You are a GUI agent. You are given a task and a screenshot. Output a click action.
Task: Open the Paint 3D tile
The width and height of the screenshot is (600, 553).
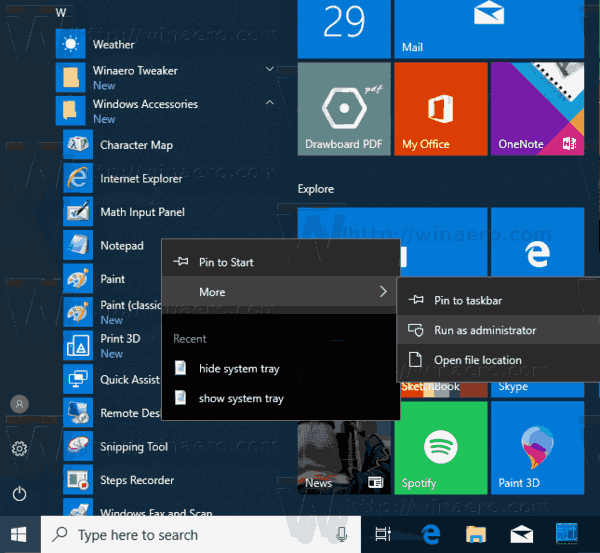click(538, 448)
